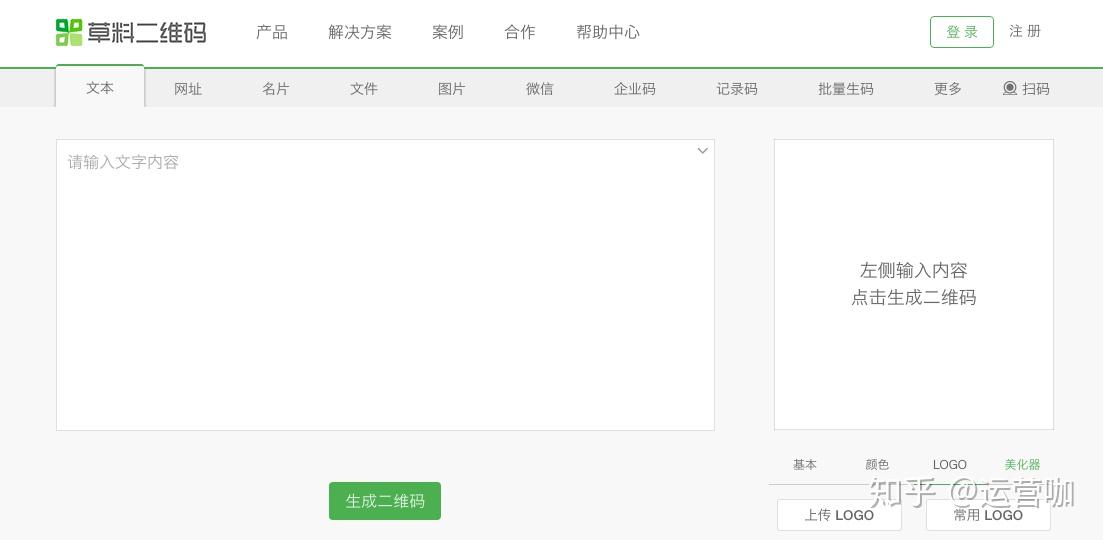Switch to the 图片 tab
The width and height of the screenshot is (1103, 540).
452,89
